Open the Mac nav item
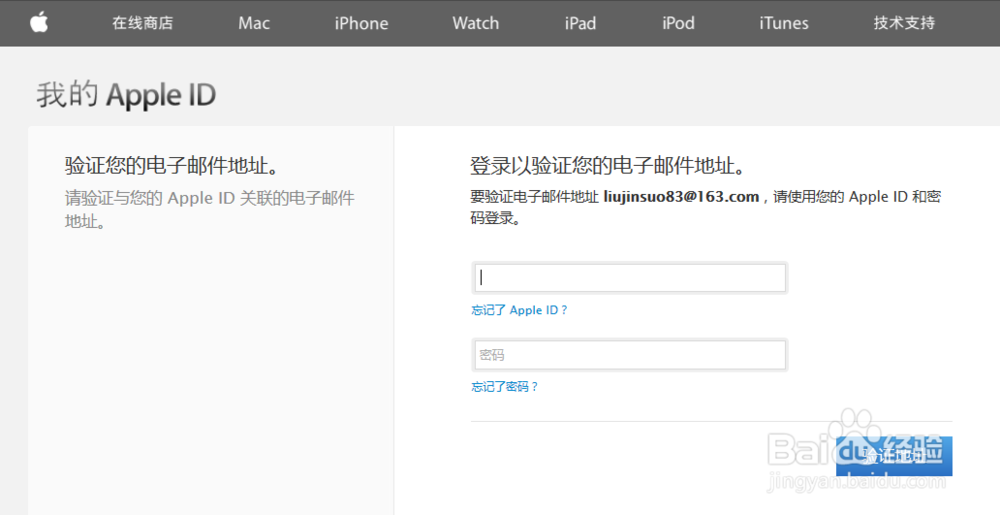The height and width of the screenshot is (515, 1000). click(254, 23)
